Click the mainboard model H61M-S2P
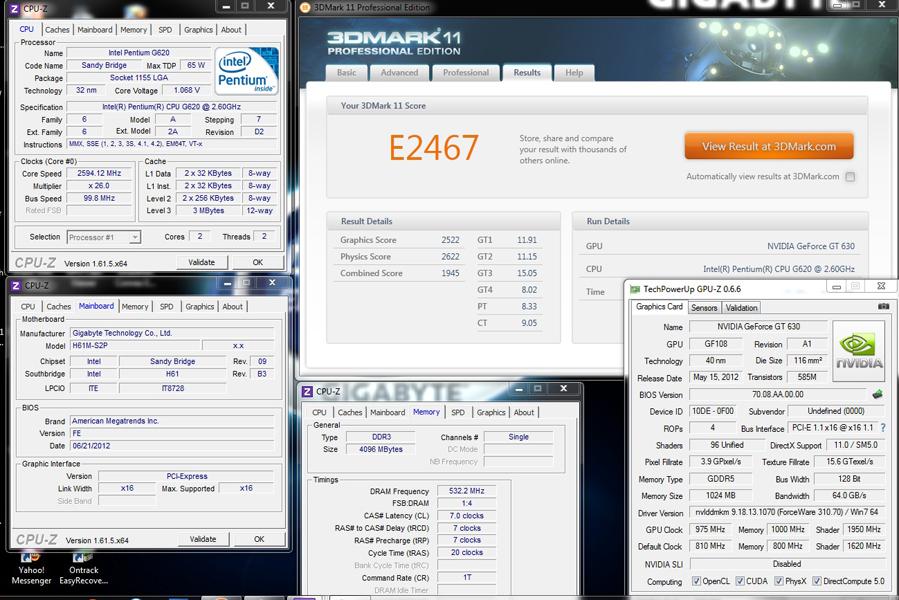This screenshot has width=899, height=600. [135, 345]
